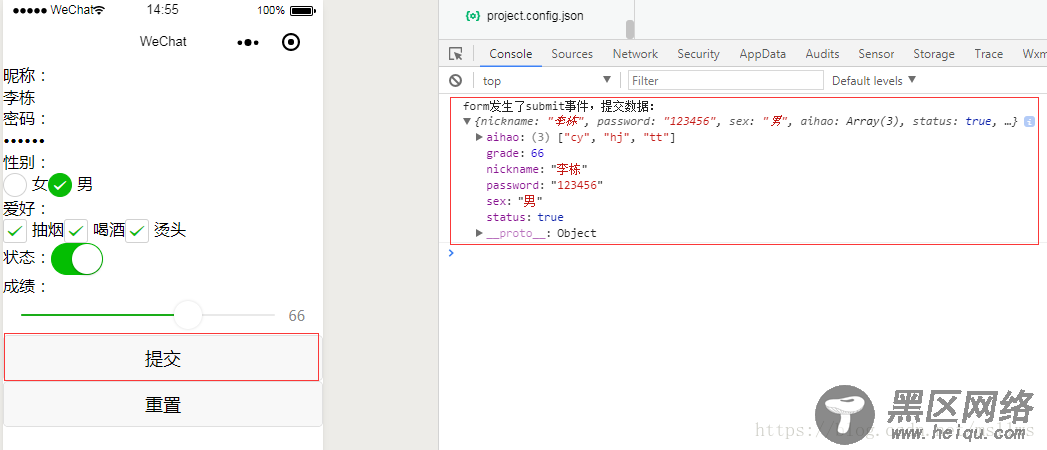Uncheck the 烫头 checkbox

(x=137, y=231)
